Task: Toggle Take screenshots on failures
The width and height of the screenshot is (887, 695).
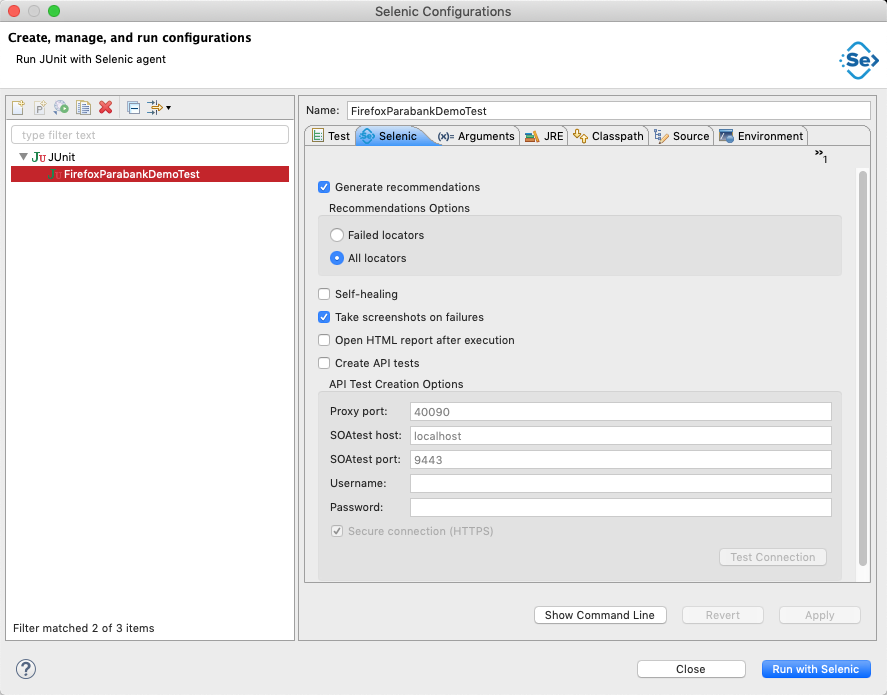Action: 324,317
